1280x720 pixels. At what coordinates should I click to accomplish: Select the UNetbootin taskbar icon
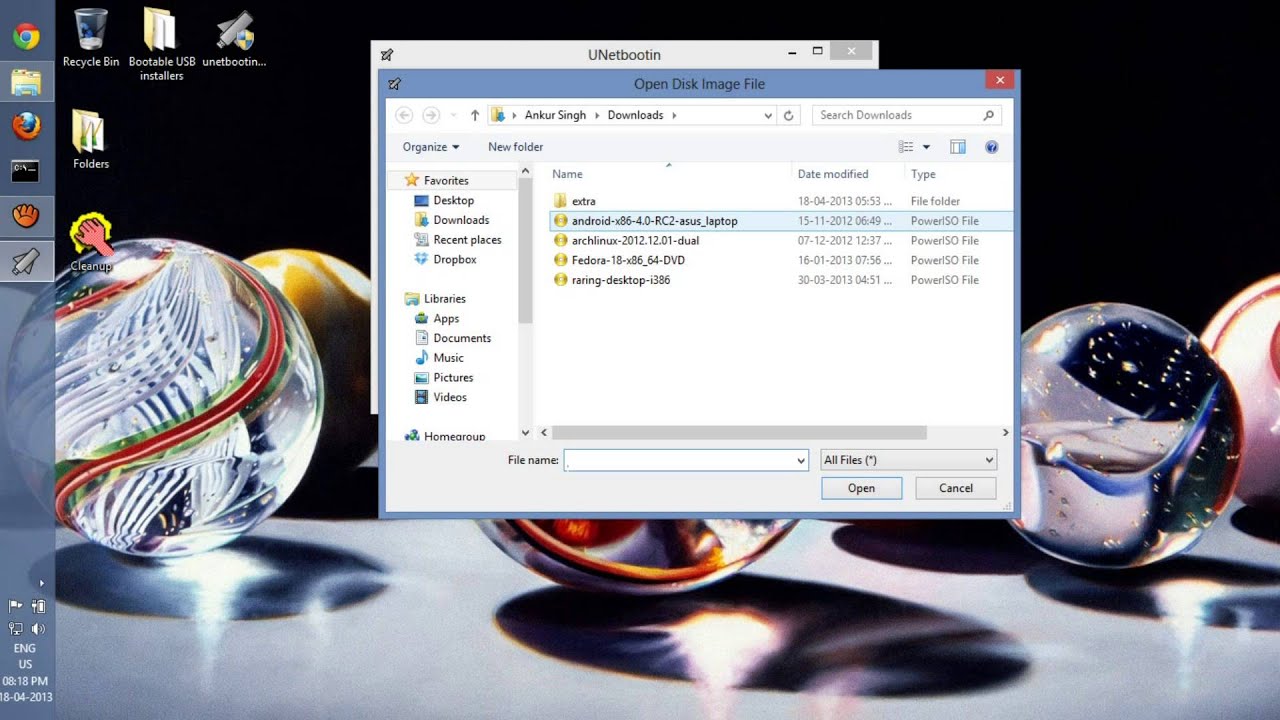(x=26, y=262)
